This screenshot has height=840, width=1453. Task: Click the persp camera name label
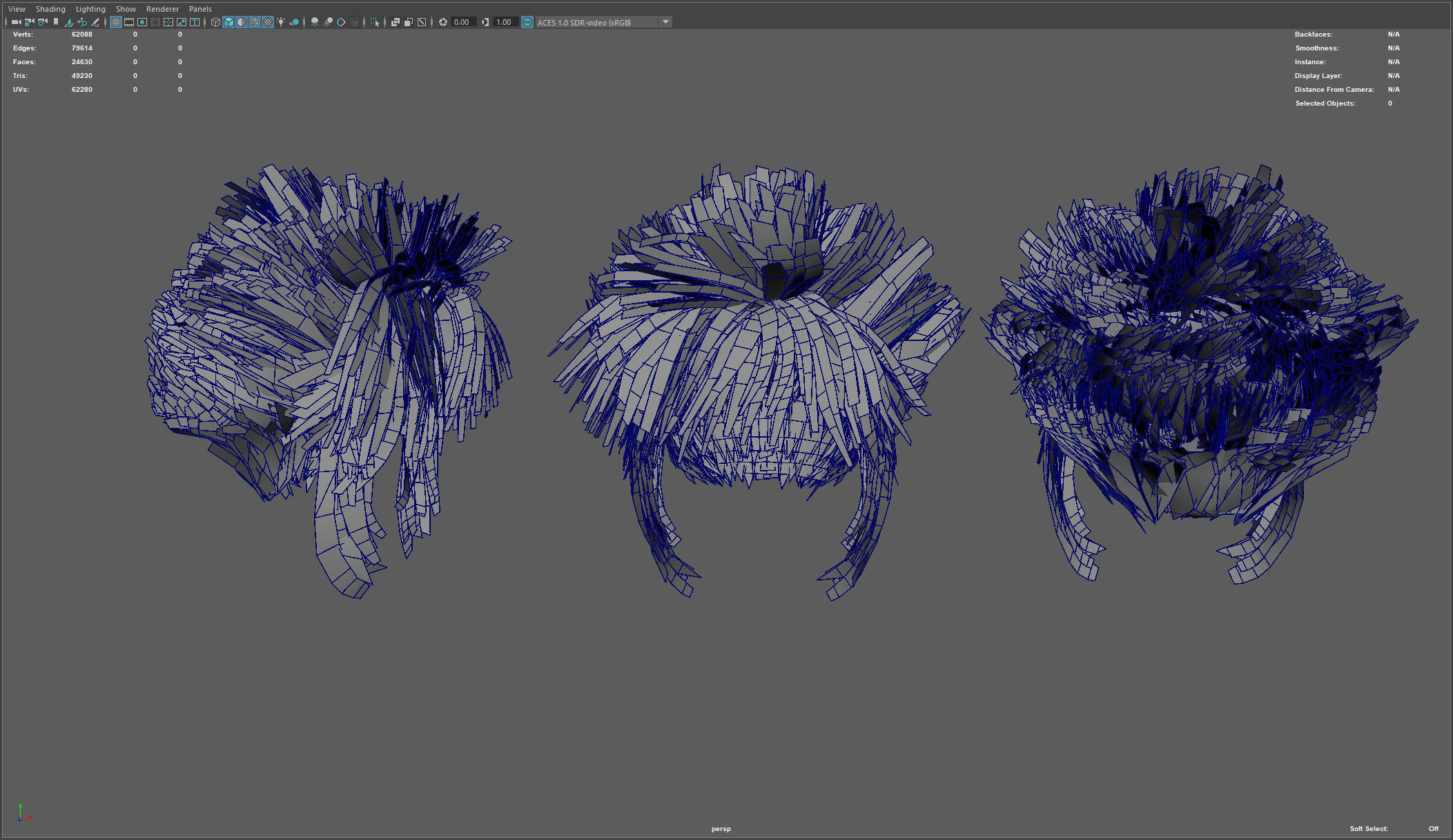(x=721, y=828)
